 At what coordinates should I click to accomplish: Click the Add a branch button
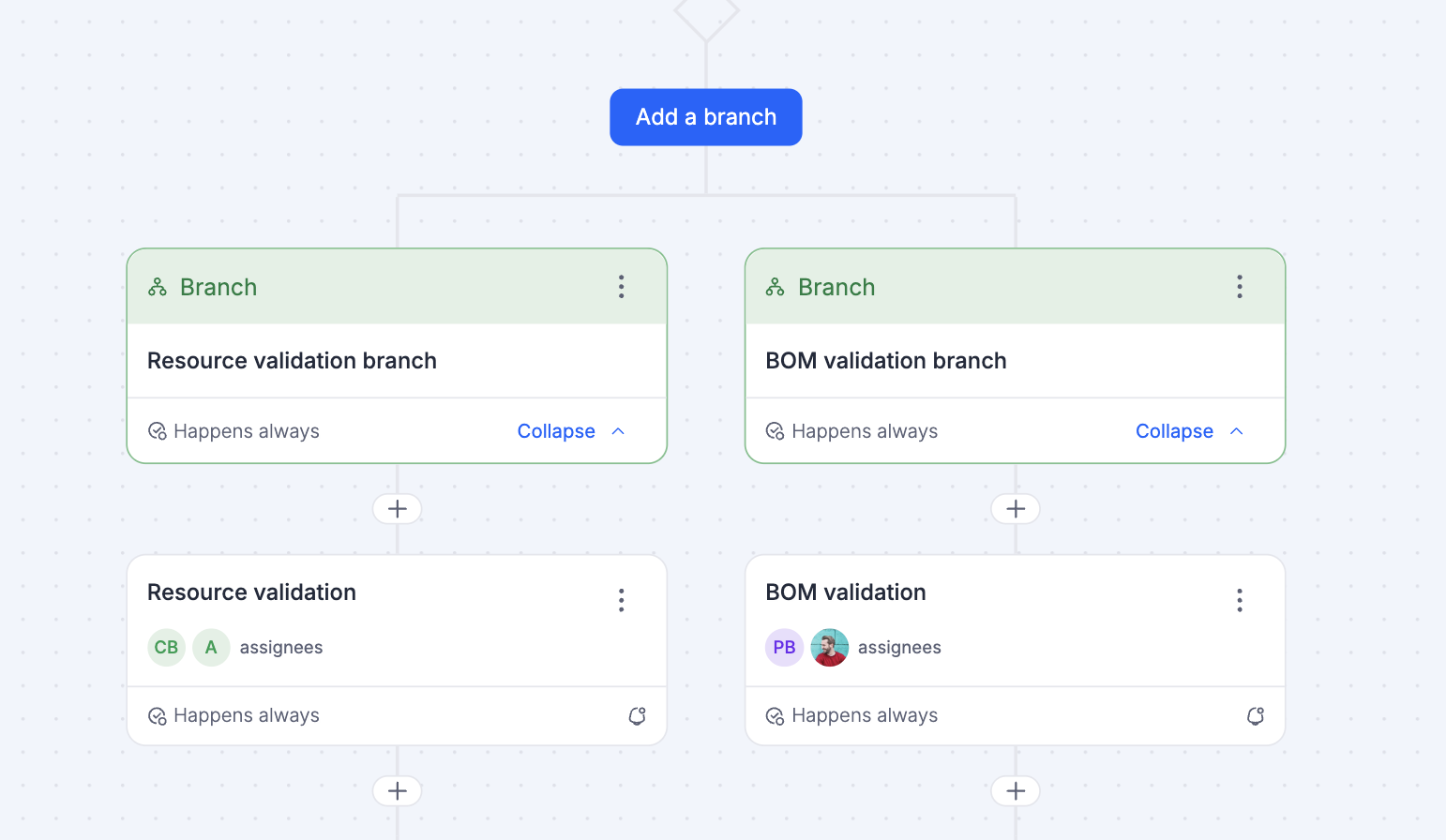pyautogui.click(x=705, y=117)
